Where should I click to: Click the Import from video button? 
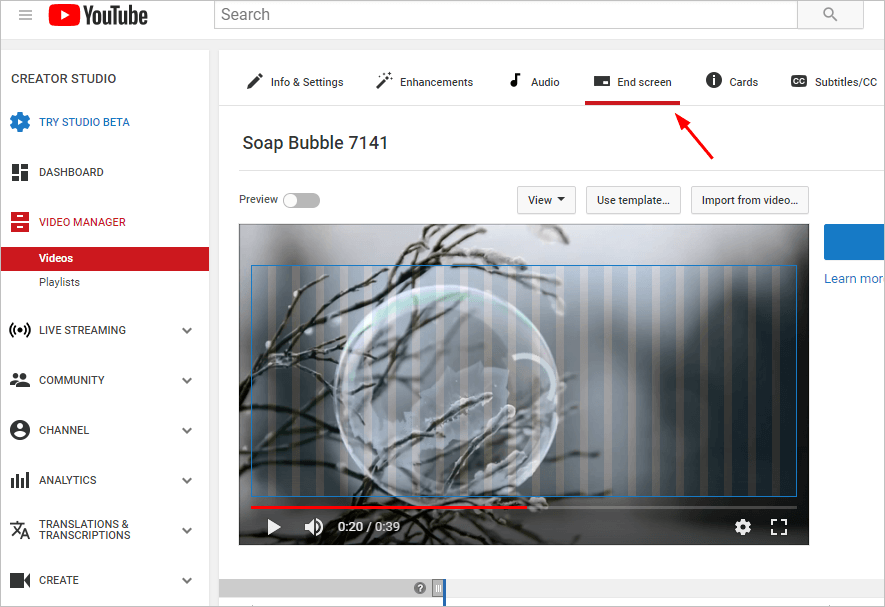click(750, 200)
